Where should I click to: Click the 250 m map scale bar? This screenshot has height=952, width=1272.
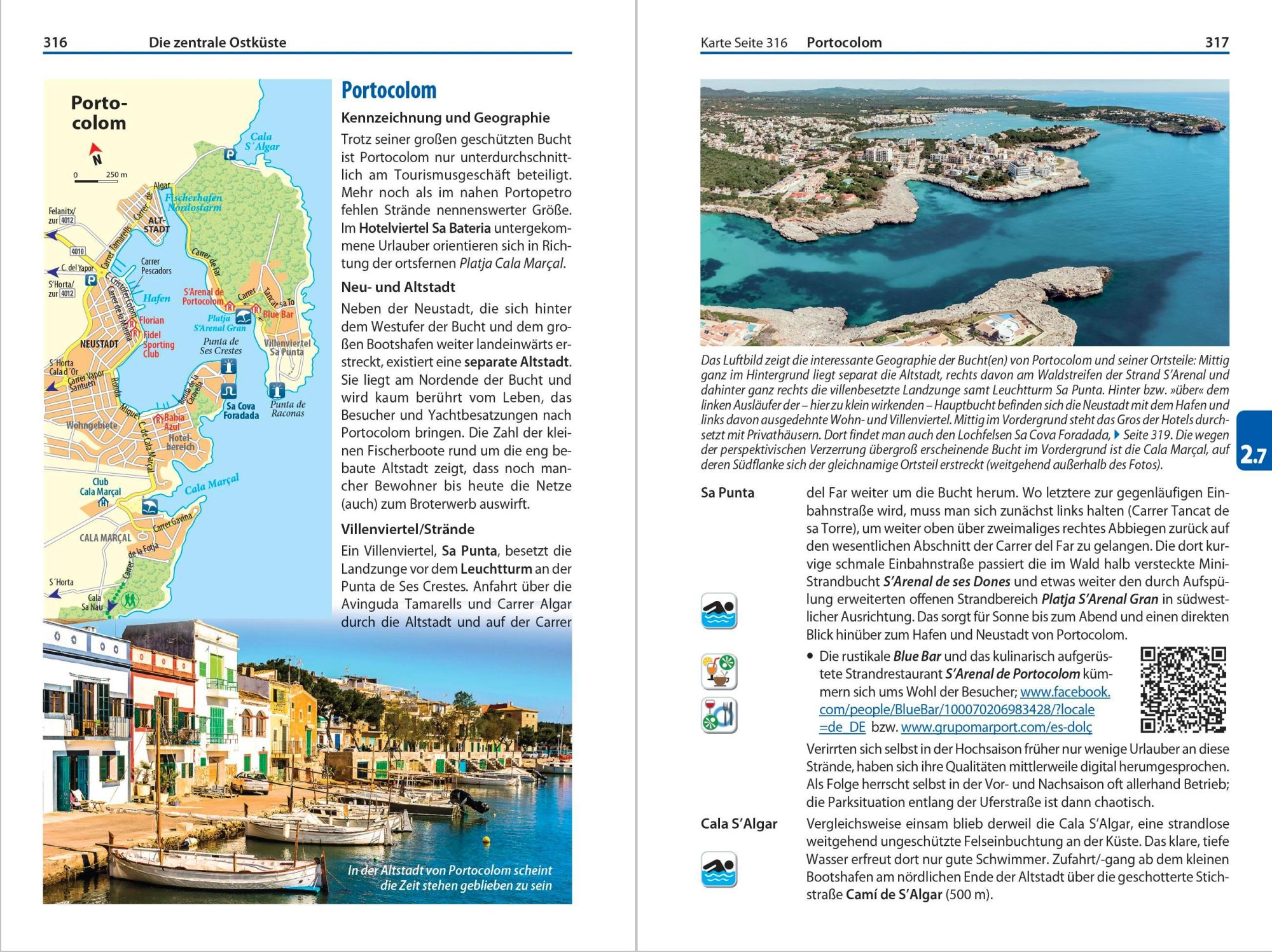(x=96, y=180)
